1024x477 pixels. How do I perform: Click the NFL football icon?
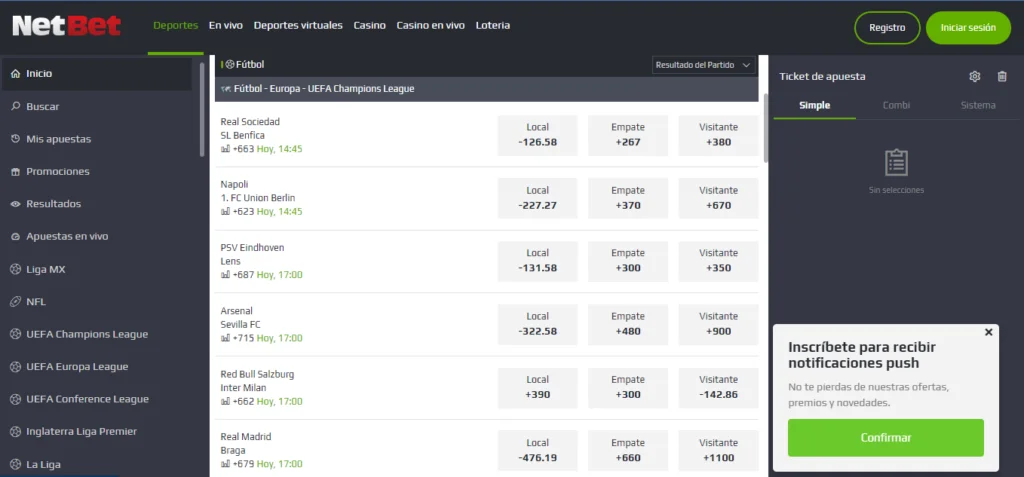point(16,302)
